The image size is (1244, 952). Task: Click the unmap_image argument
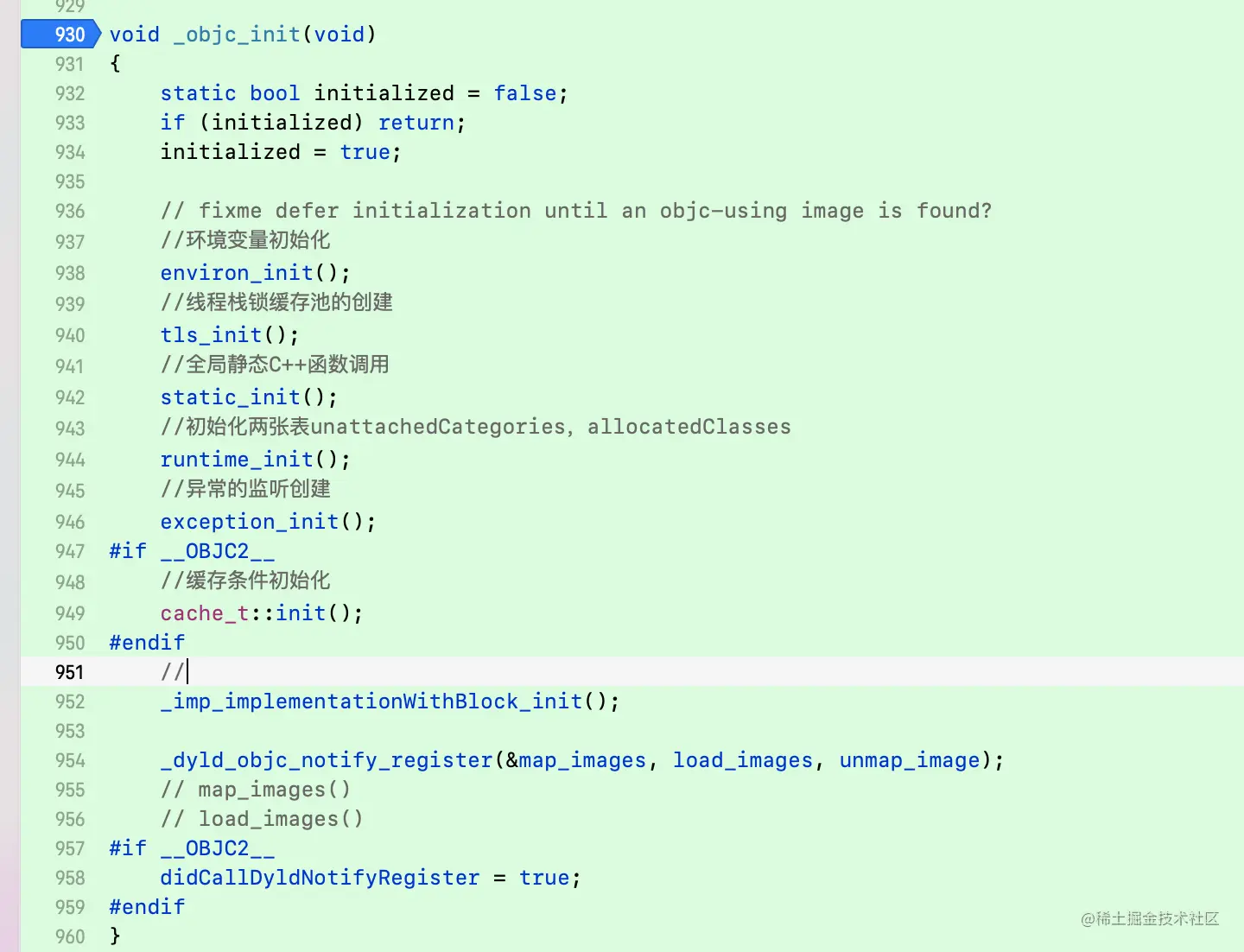(910, 760)
